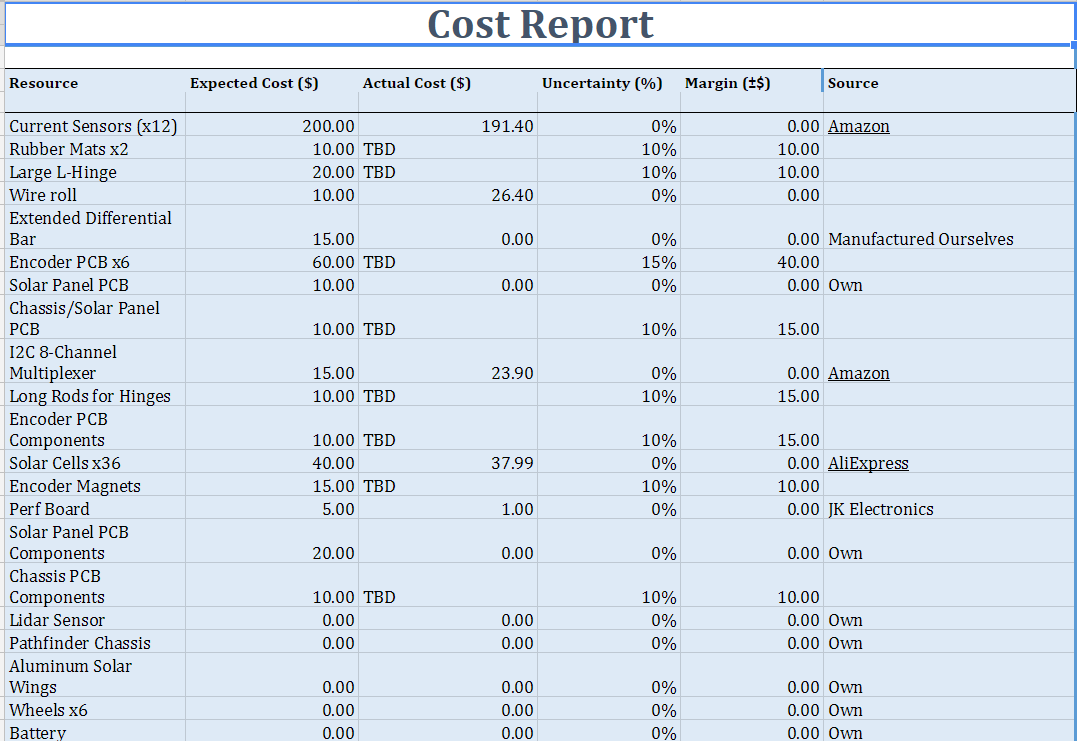Image resolution: width=1077 pixels, height=741 pixels.
Task: Select the Large L-Hinge cell
Action: [95, 172]
